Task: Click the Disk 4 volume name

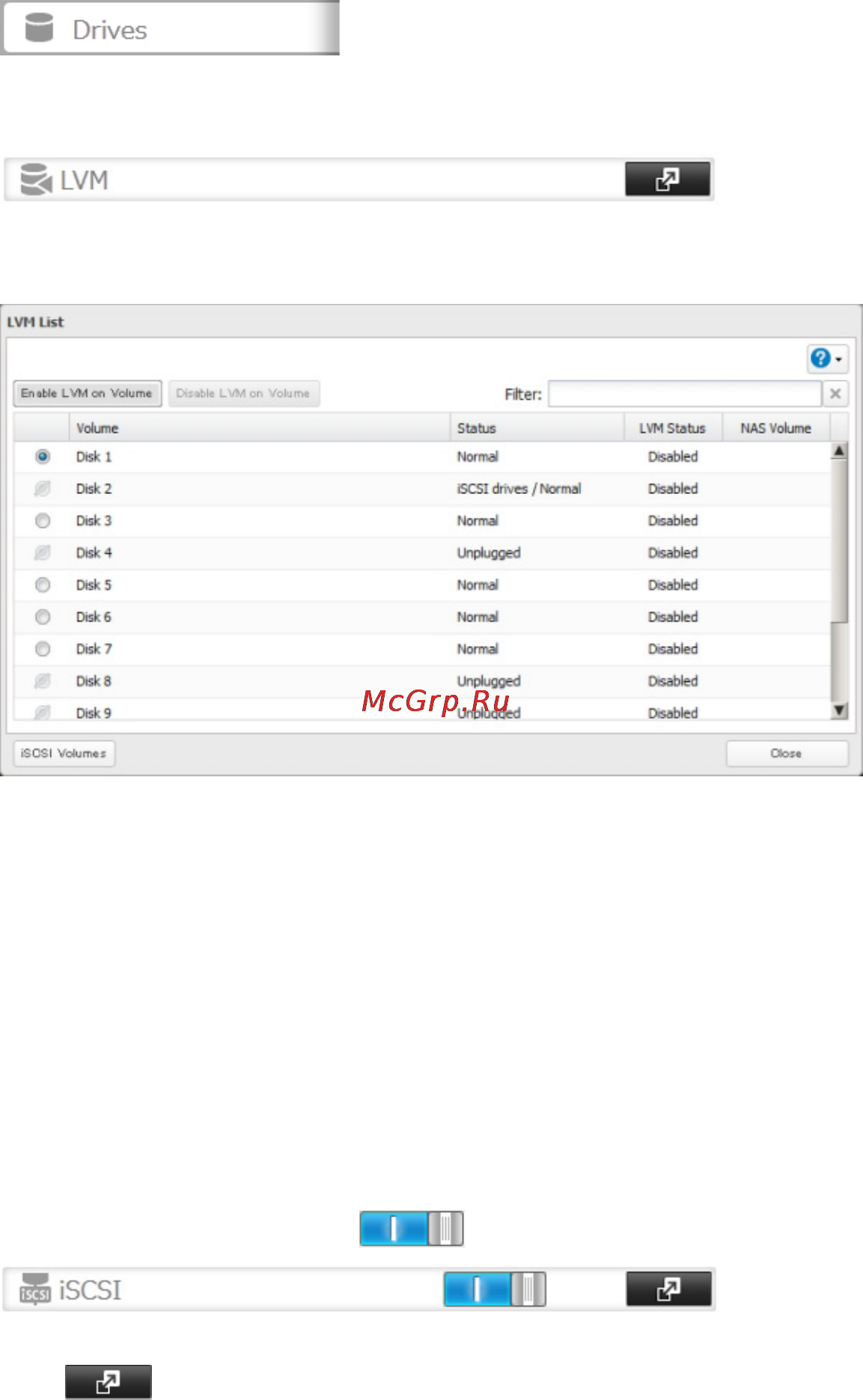Action: click(x=94, y=553)
